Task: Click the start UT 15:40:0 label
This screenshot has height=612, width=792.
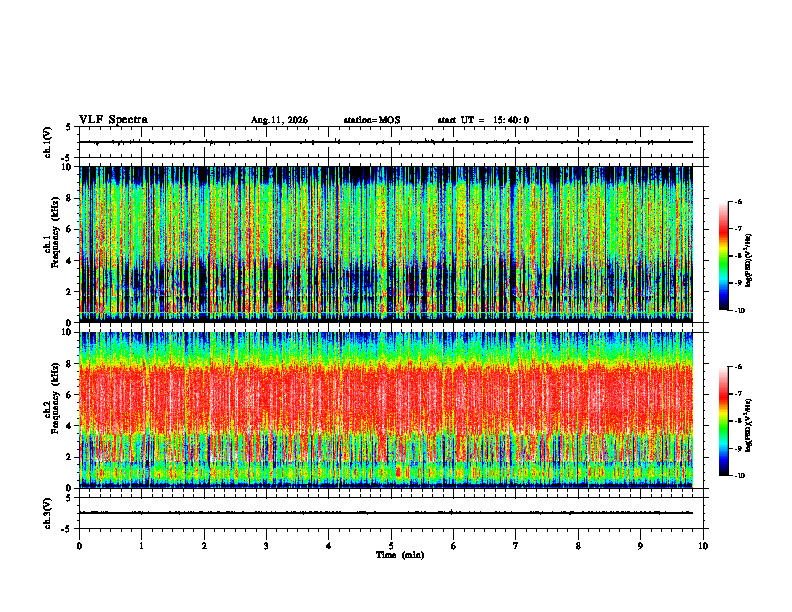Action: [483, 120]
